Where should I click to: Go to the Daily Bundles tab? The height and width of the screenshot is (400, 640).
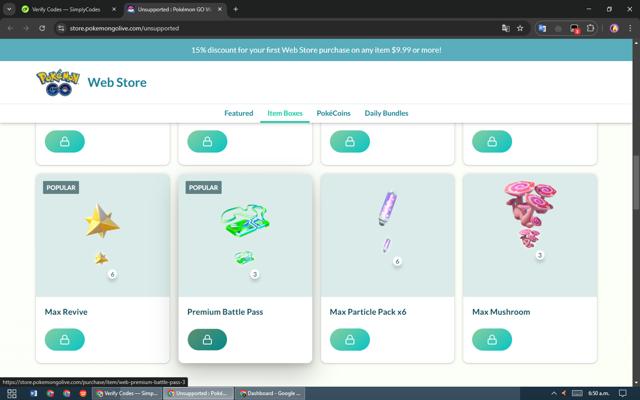(386, 113)
